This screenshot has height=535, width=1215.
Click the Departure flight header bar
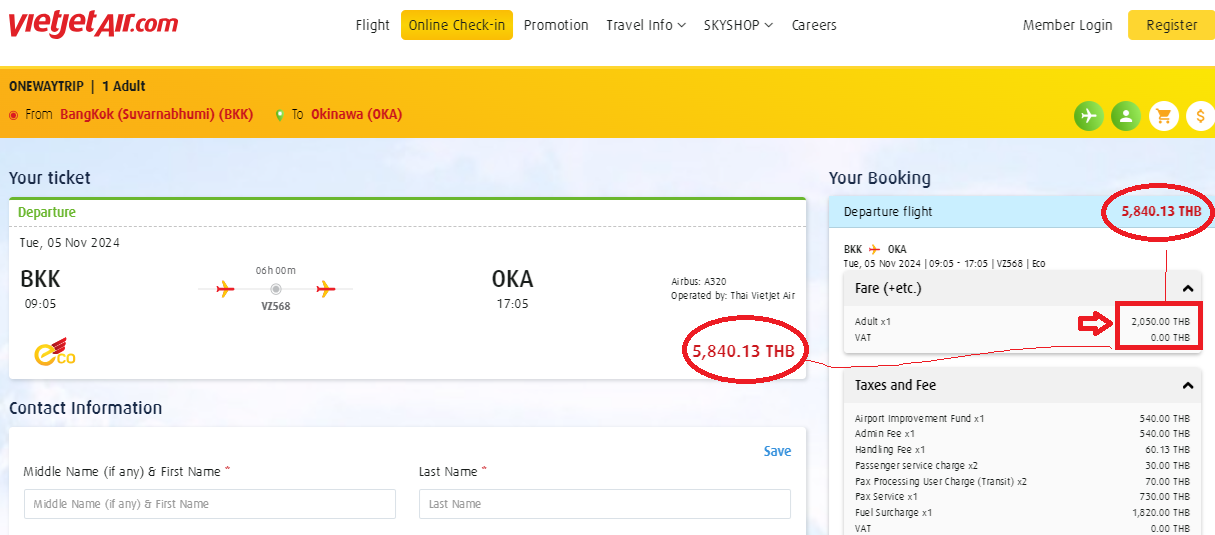tap(1022, 211)
